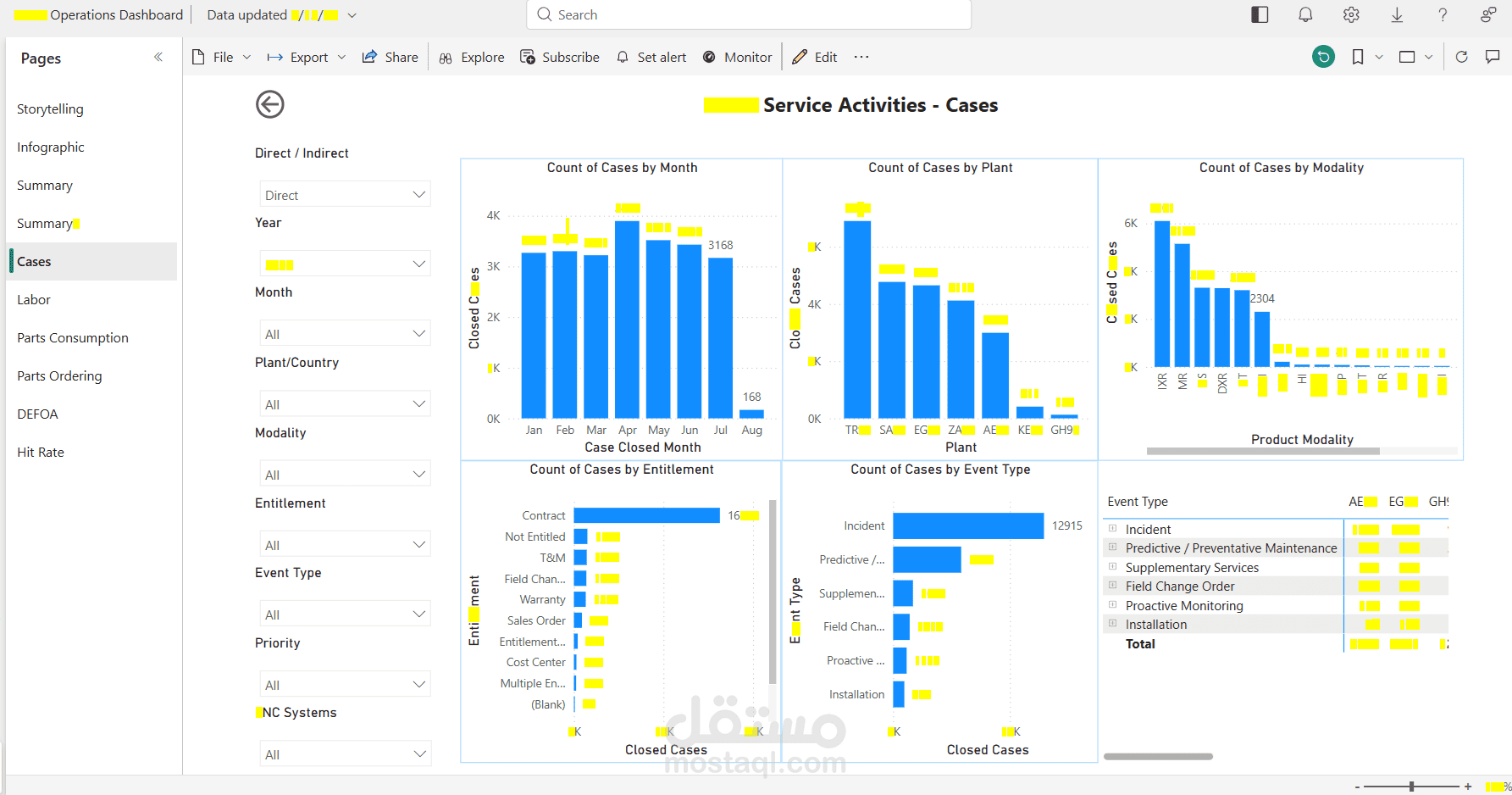
Task: Click the Entitlement chart vertical scrollbar
Action: tap(773, 591)
